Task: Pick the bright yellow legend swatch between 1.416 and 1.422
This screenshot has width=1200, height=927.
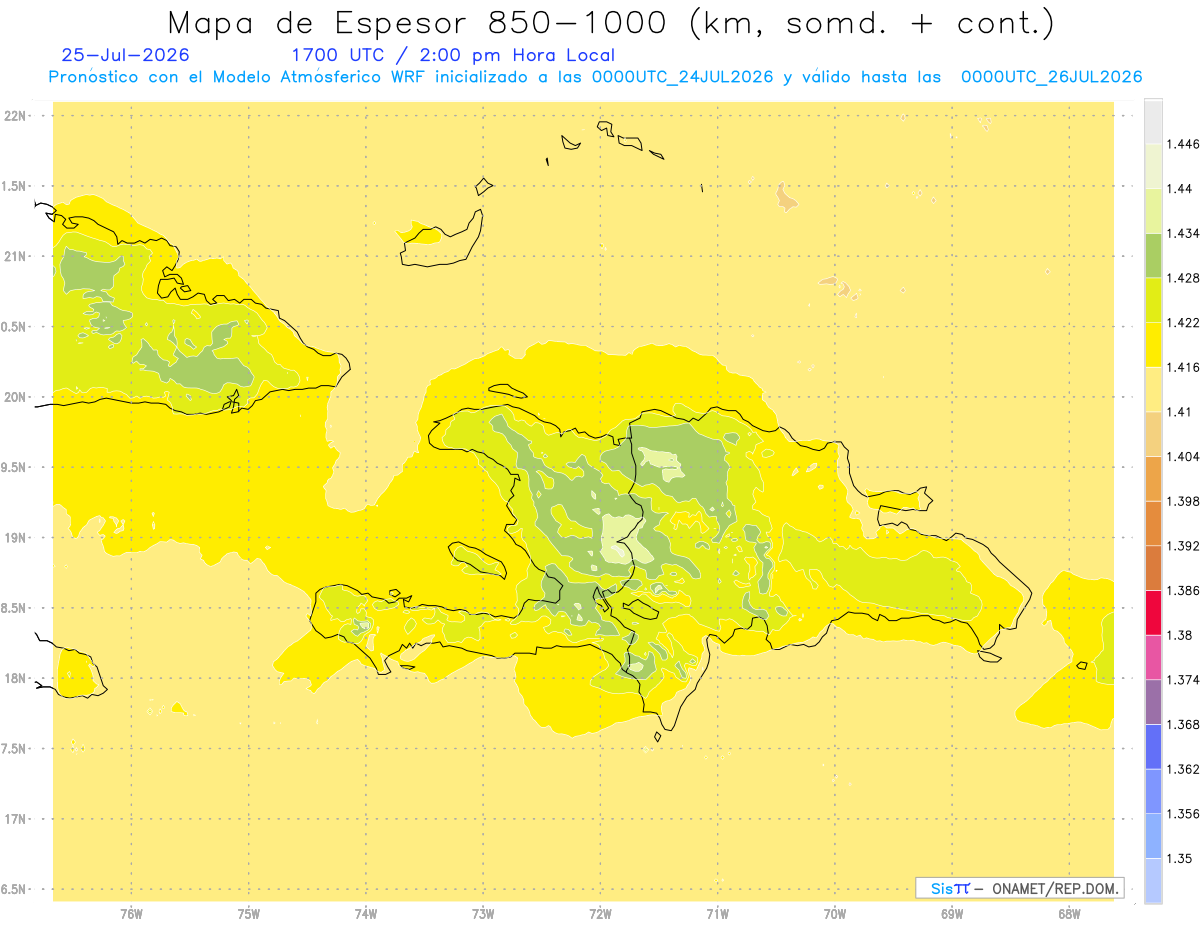Action: click(x=1153, y=345)
